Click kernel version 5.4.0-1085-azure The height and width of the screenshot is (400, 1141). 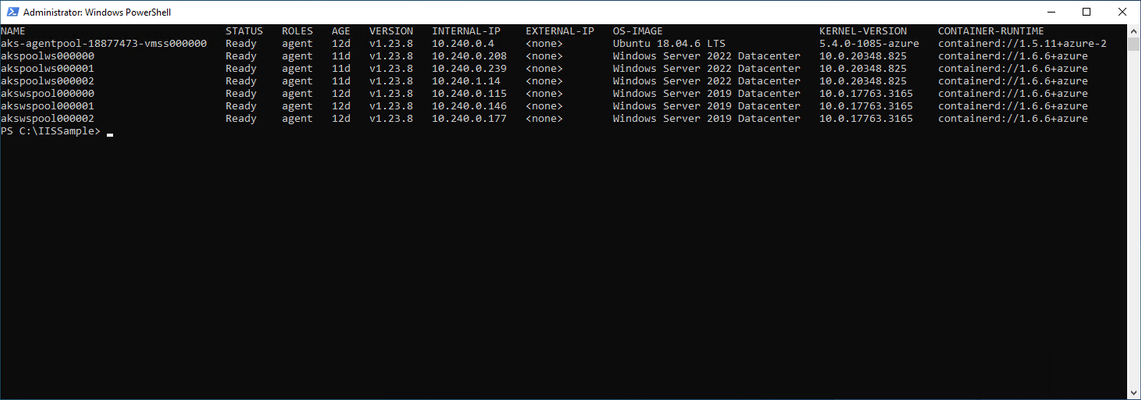point(869,44)
